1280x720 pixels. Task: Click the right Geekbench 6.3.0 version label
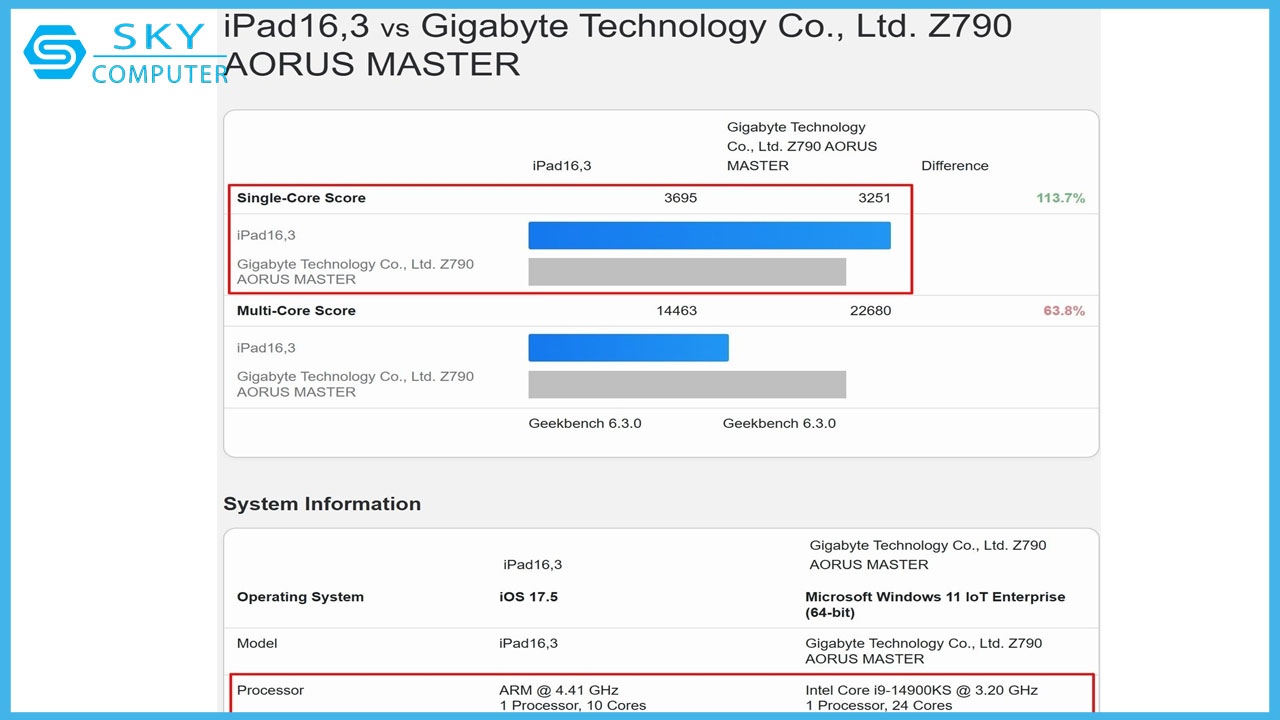pos(779,423)
